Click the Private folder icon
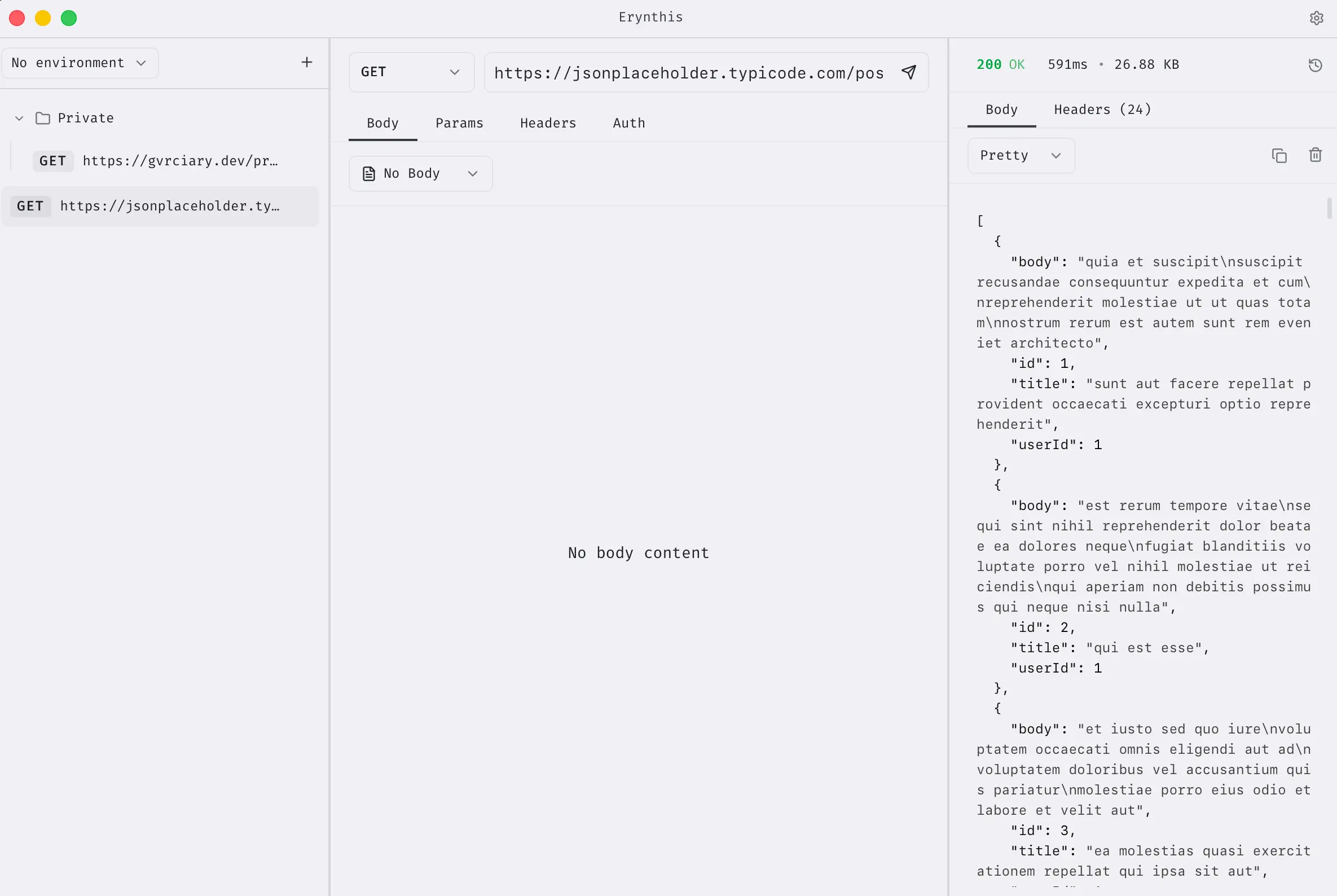This screenshot has width=1337, height=896. point(43,118)
